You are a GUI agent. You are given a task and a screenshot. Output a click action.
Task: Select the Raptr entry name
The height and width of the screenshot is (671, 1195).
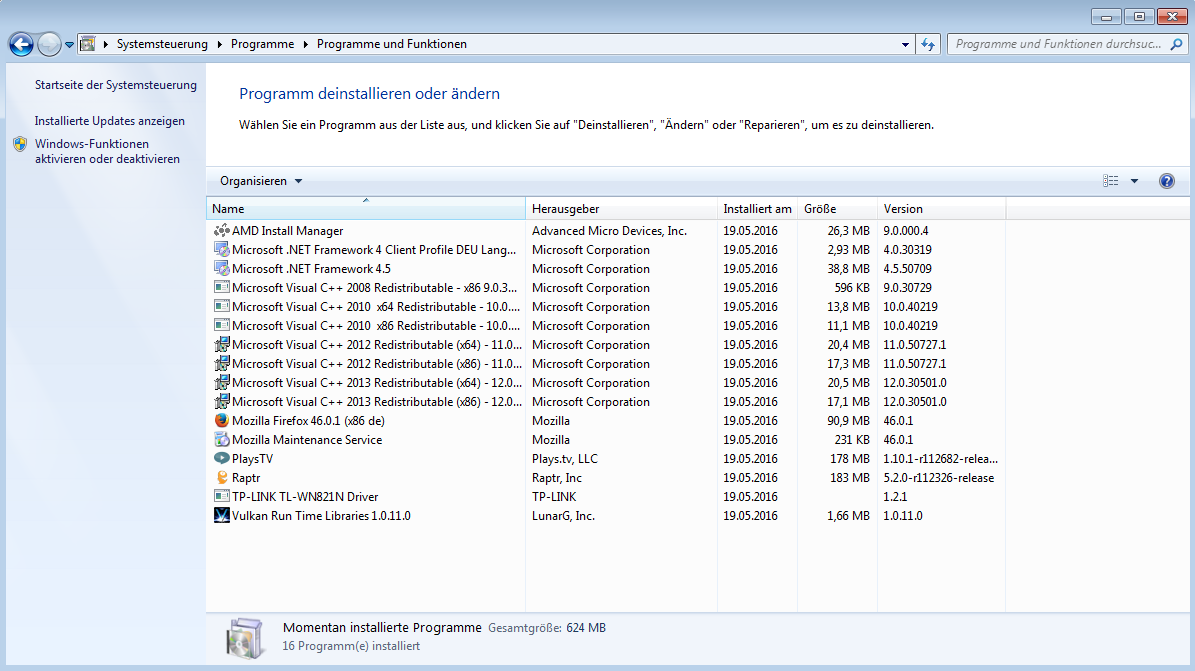246,477
